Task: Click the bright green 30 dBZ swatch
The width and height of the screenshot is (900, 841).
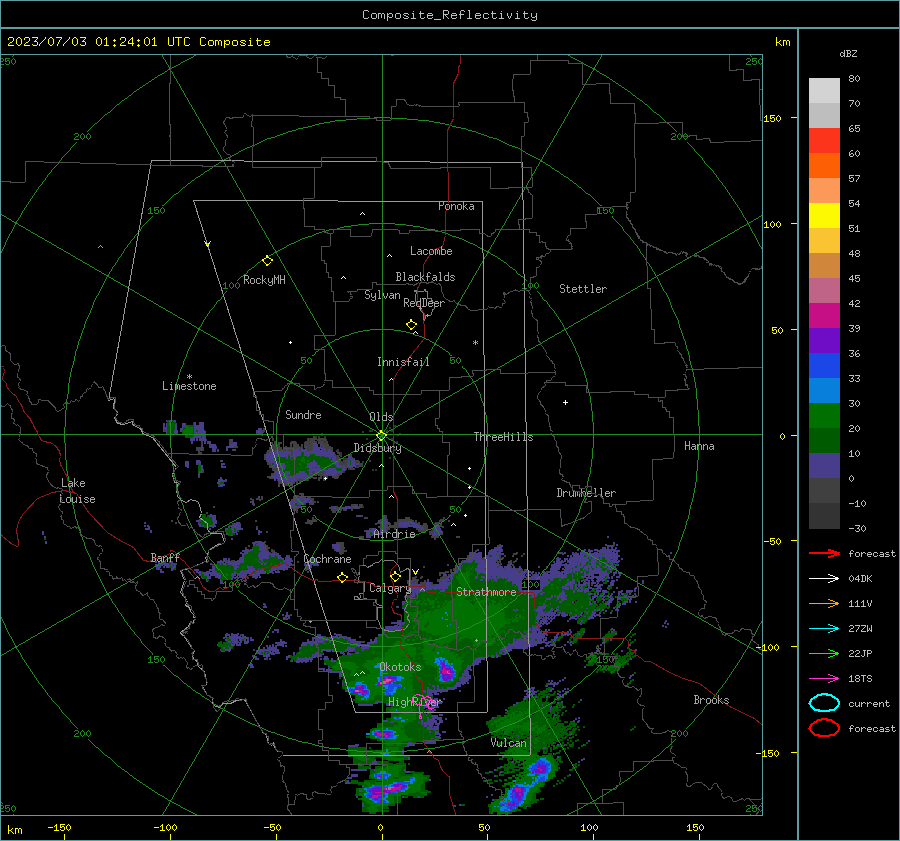Action: click(x=824, y=416)
